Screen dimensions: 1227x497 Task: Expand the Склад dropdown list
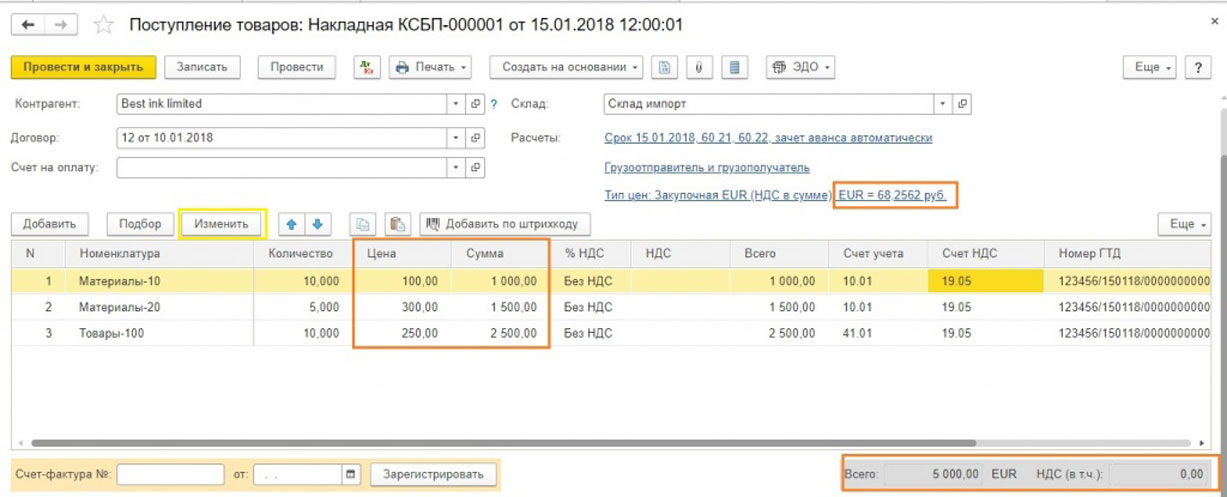pyautogui.click(x=942, y=103)
